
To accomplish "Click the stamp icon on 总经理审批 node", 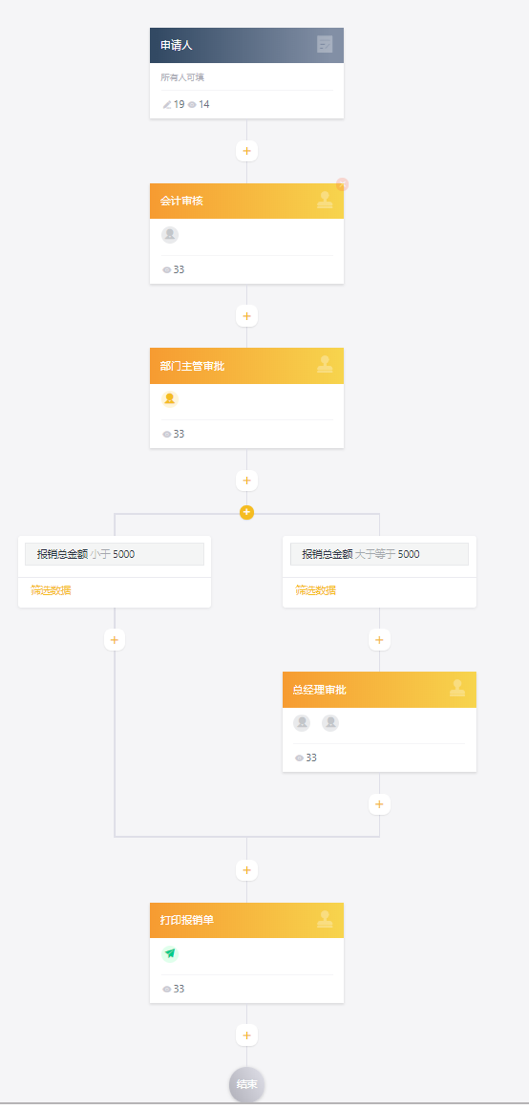I will (x=457, y=687).
